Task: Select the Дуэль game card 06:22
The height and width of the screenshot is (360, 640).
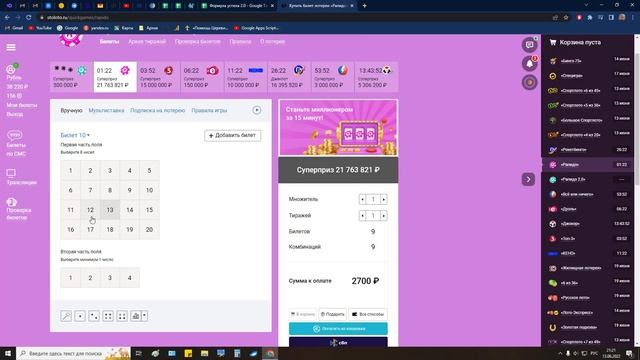Action: (x=202, y=77)
